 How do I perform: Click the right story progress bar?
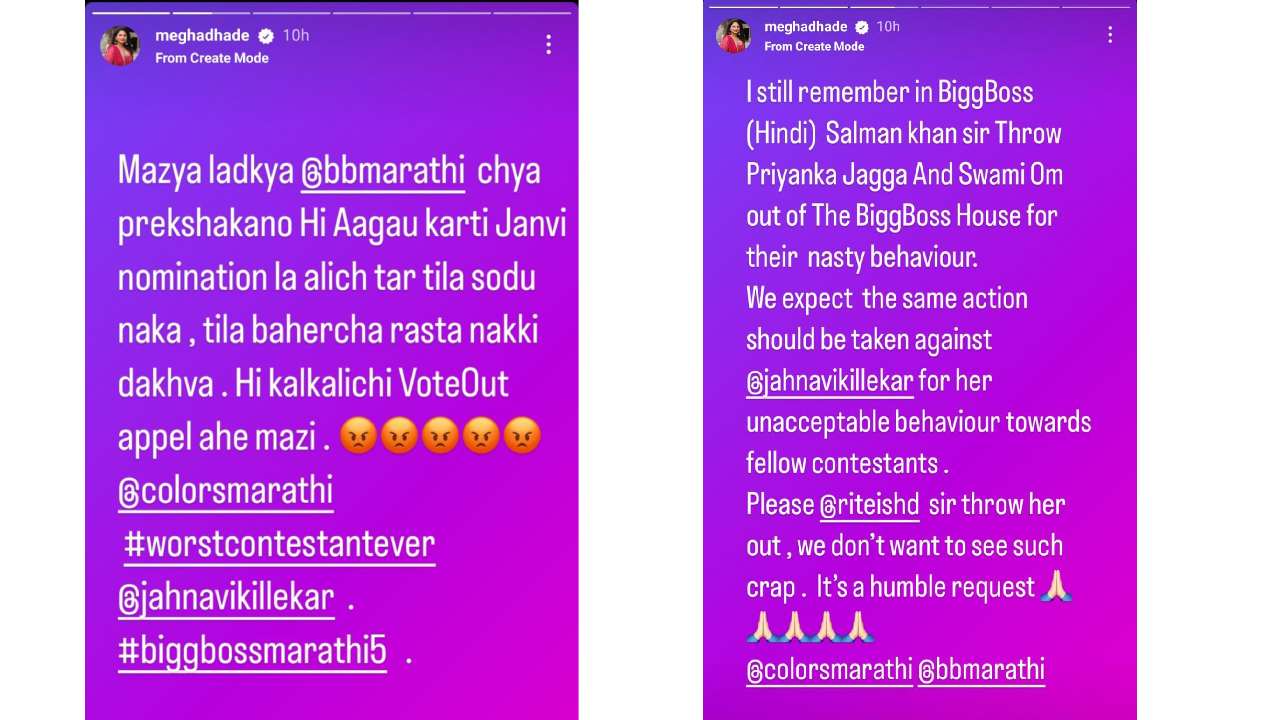click(x=920, y=4)
